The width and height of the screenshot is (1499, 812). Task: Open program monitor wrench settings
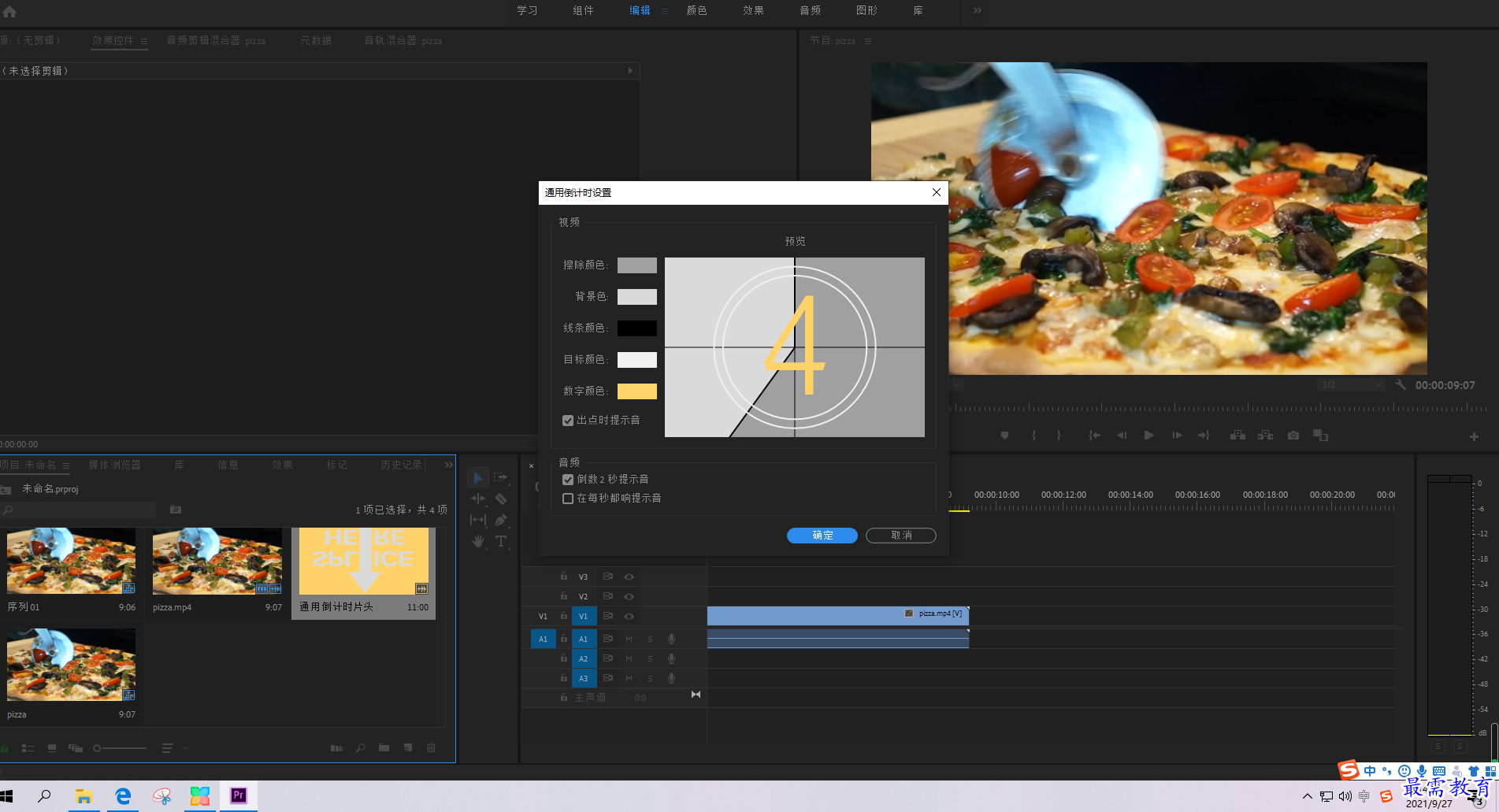pyautogui.click(x=1401, y=385)
